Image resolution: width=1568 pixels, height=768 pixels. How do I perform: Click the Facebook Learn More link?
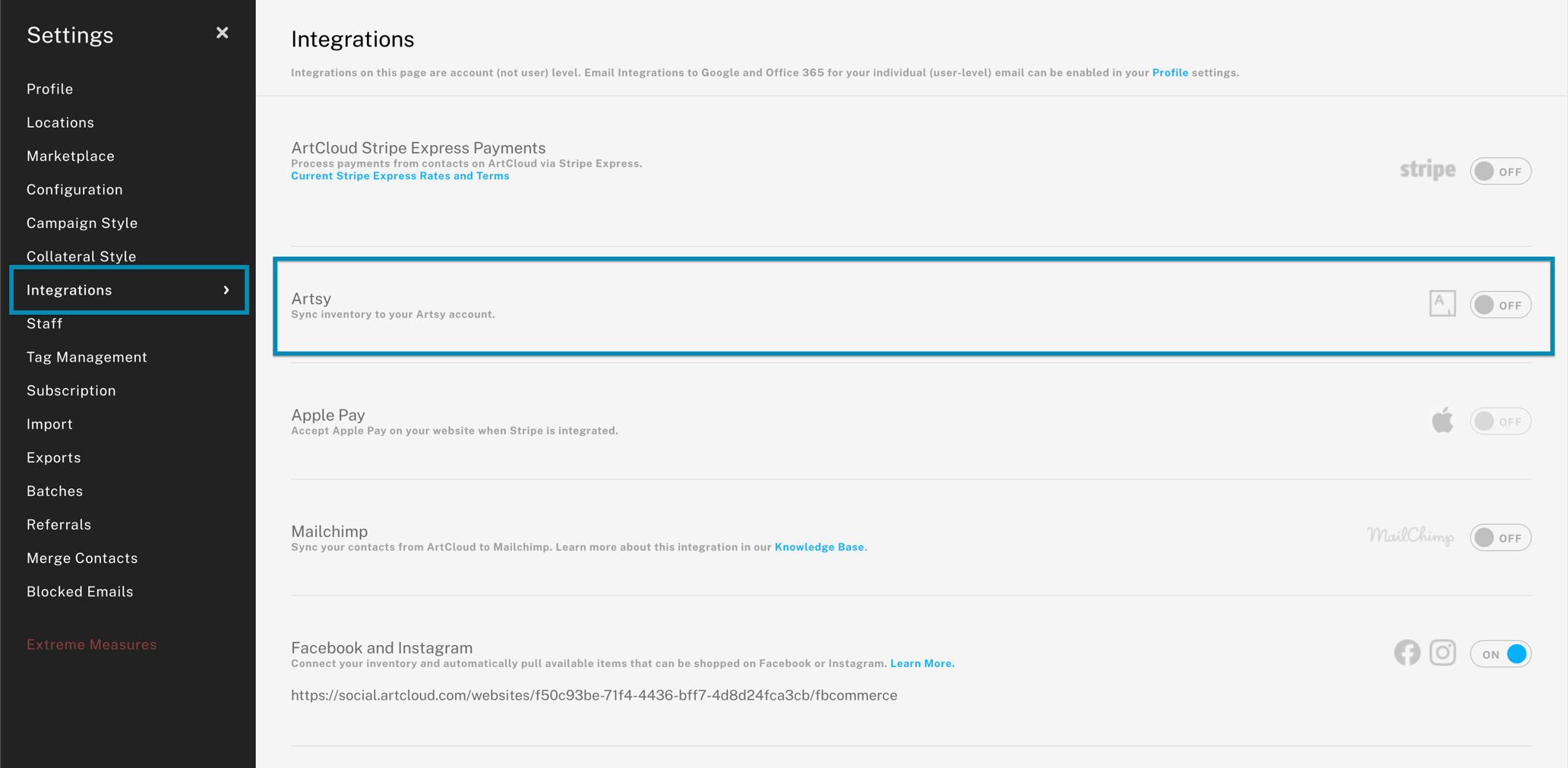pyautogui.click(x=922, y=663)
